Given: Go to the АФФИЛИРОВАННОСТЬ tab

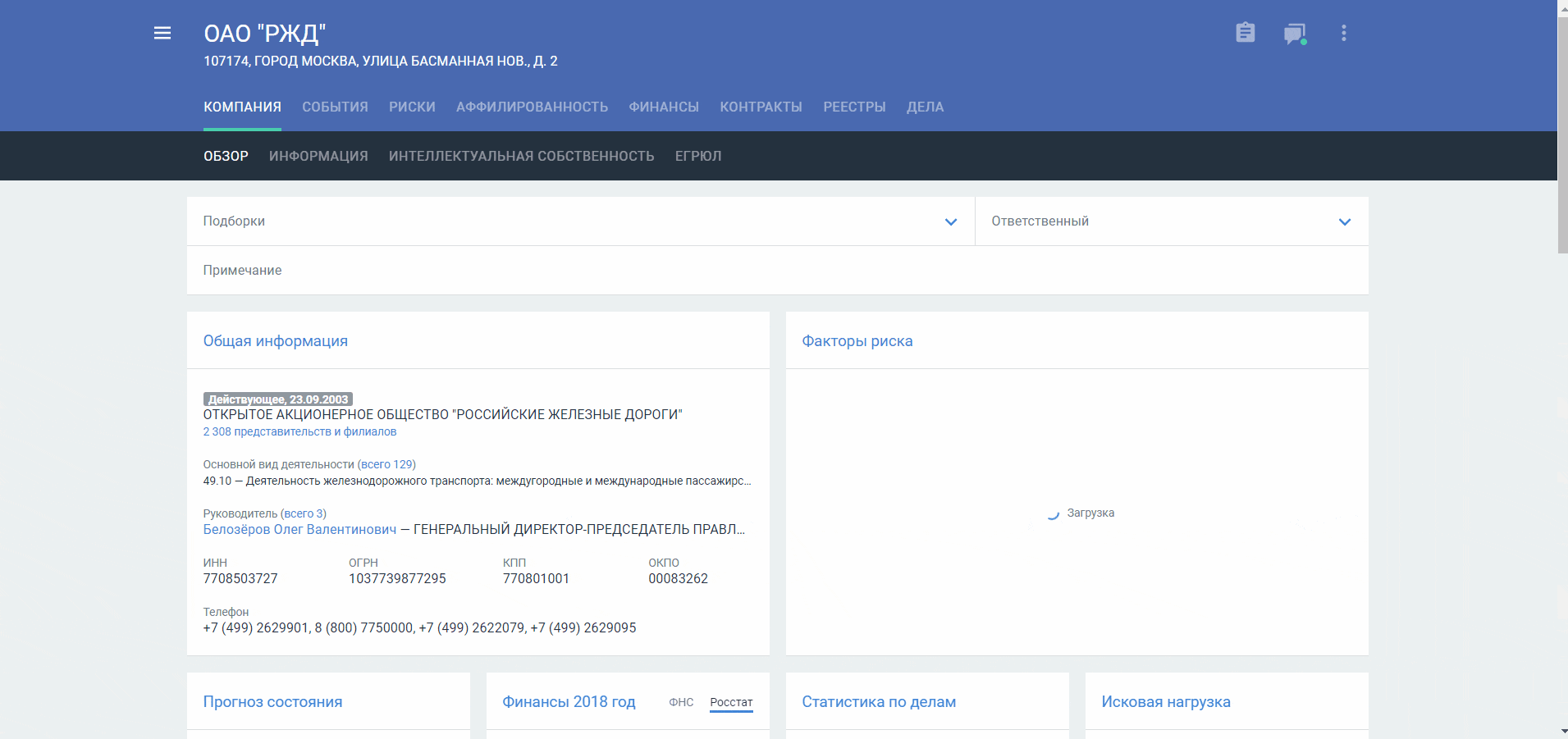Looking at the screenshot, I should [532, 107].
